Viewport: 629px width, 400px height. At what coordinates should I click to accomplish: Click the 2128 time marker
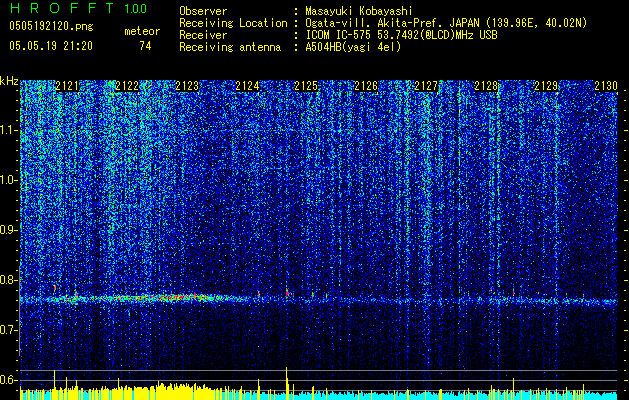486,85
